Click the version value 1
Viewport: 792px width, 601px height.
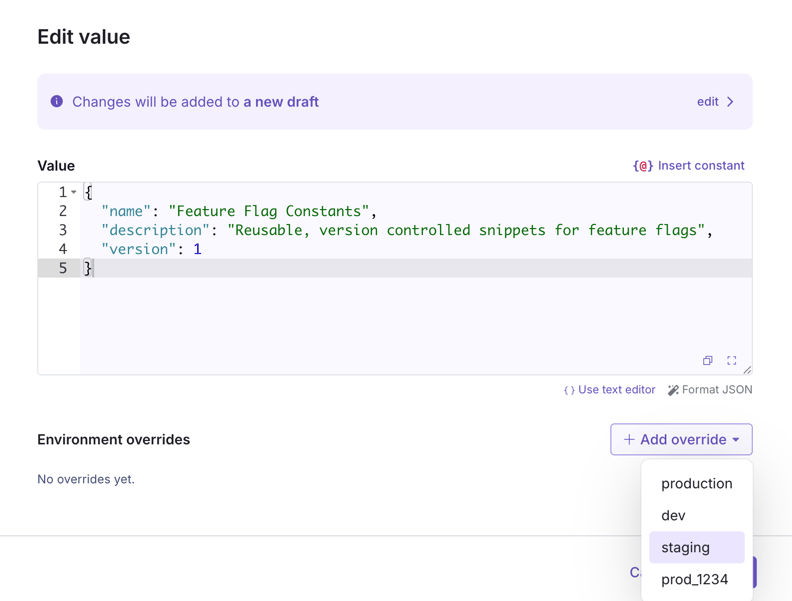click(197, 249)
